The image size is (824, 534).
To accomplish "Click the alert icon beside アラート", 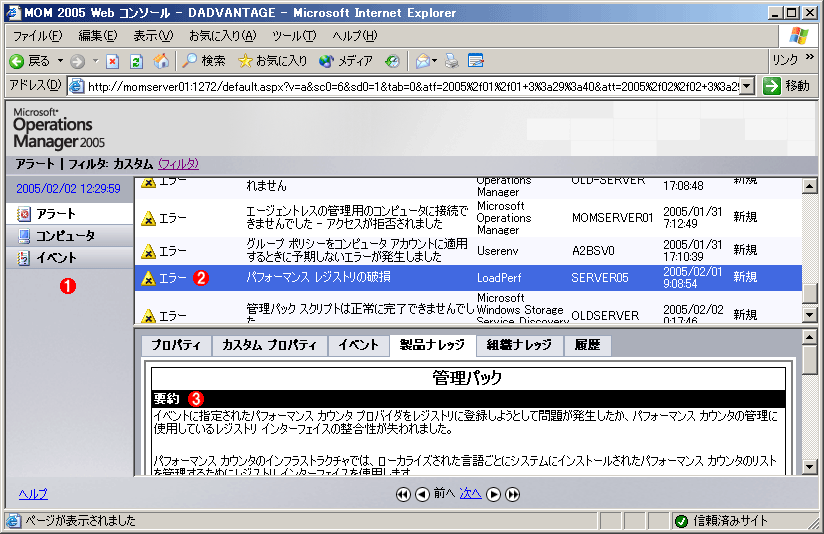I will [24, 214].
